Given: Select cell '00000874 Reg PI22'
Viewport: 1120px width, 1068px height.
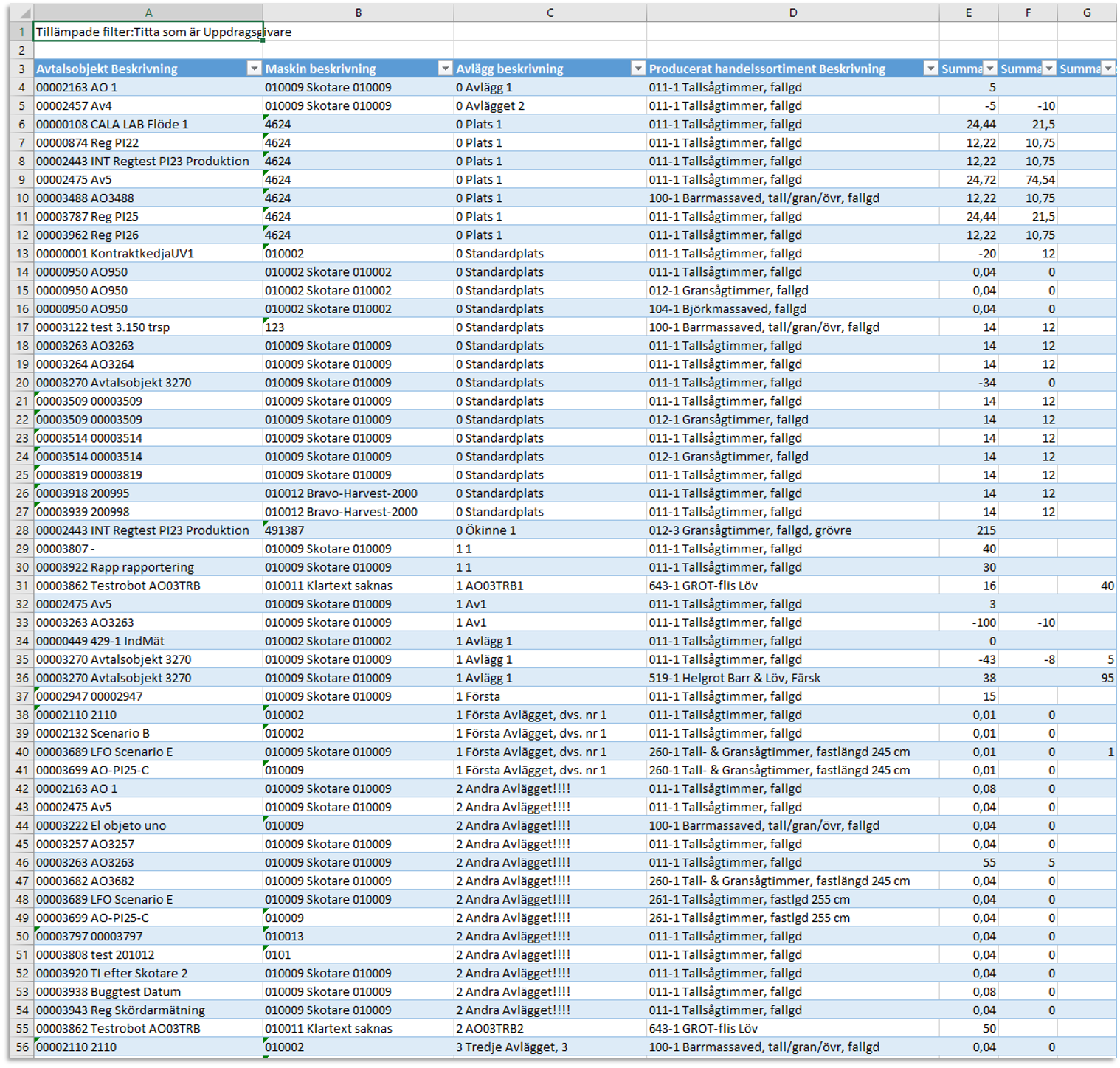Looking at the screenshot, I should [x=148, y=142].
